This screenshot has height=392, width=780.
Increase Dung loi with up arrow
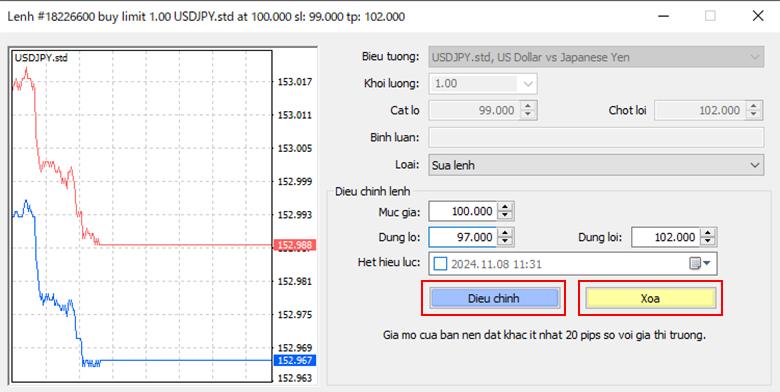[707, 233]
